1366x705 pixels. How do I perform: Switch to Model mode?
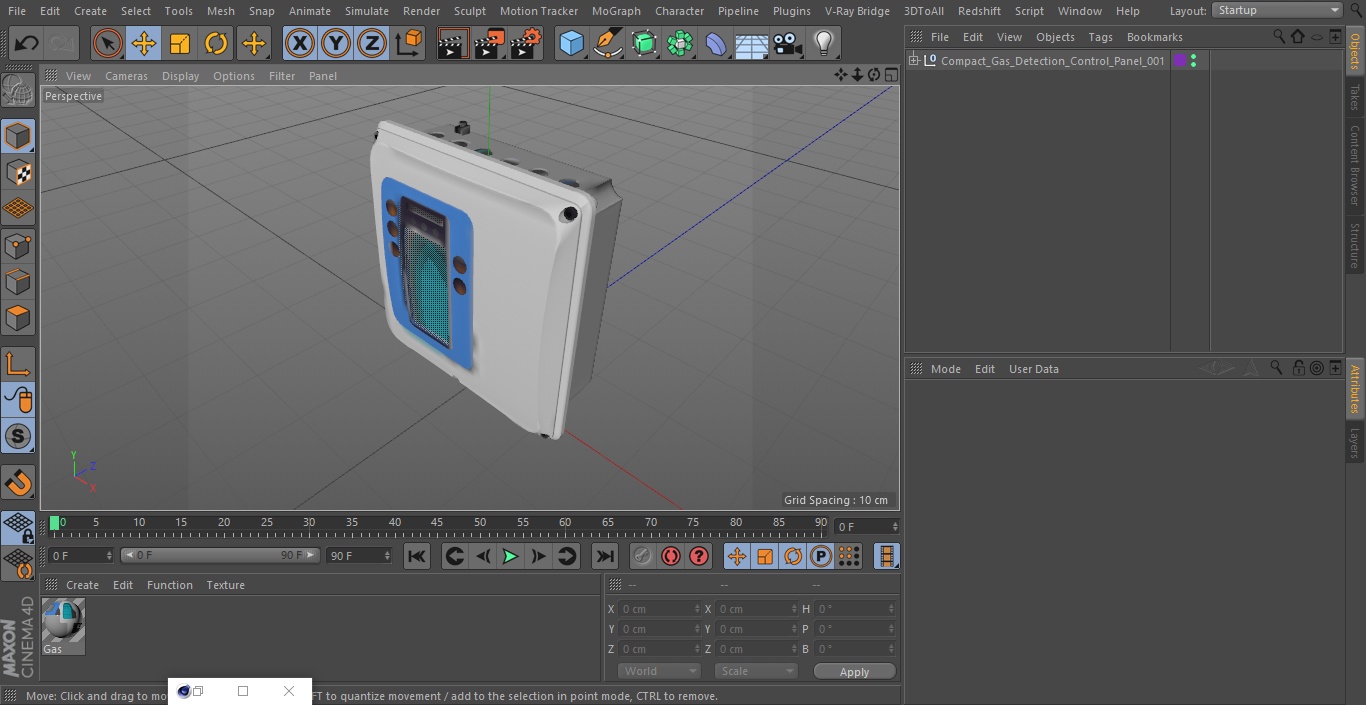tap(18, 136)
